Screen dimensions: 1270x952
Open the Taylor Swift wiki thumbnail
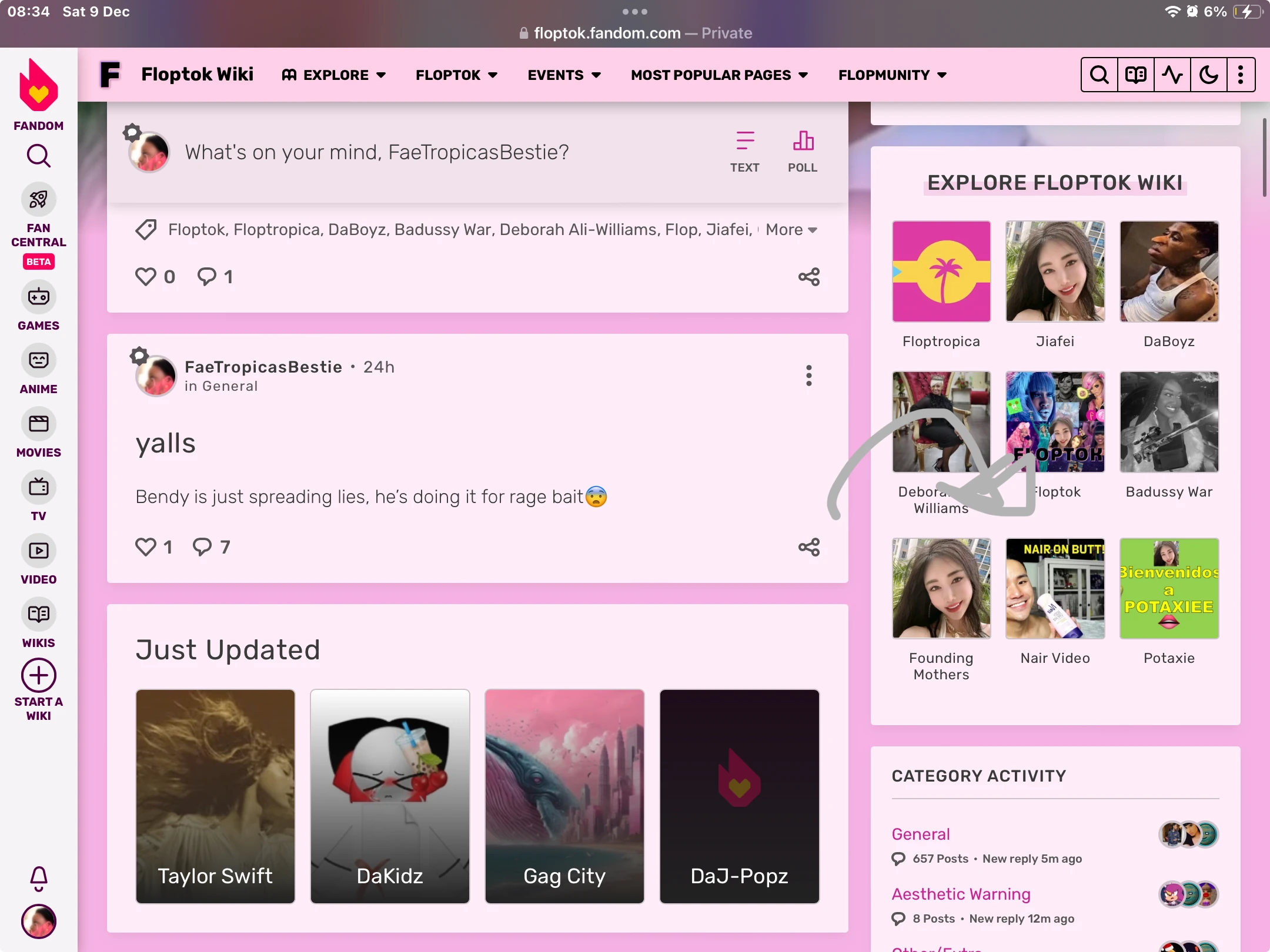tap(215, 796)
